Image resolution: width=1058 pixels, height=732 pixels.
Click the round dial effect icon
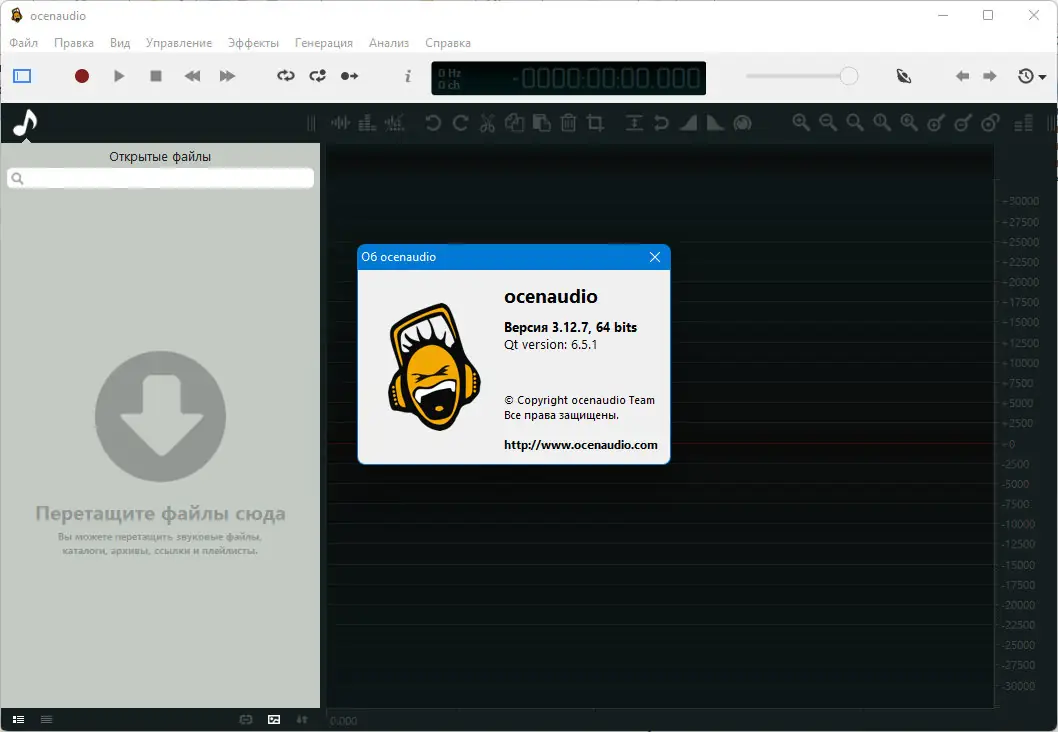[x=742, y=123]
